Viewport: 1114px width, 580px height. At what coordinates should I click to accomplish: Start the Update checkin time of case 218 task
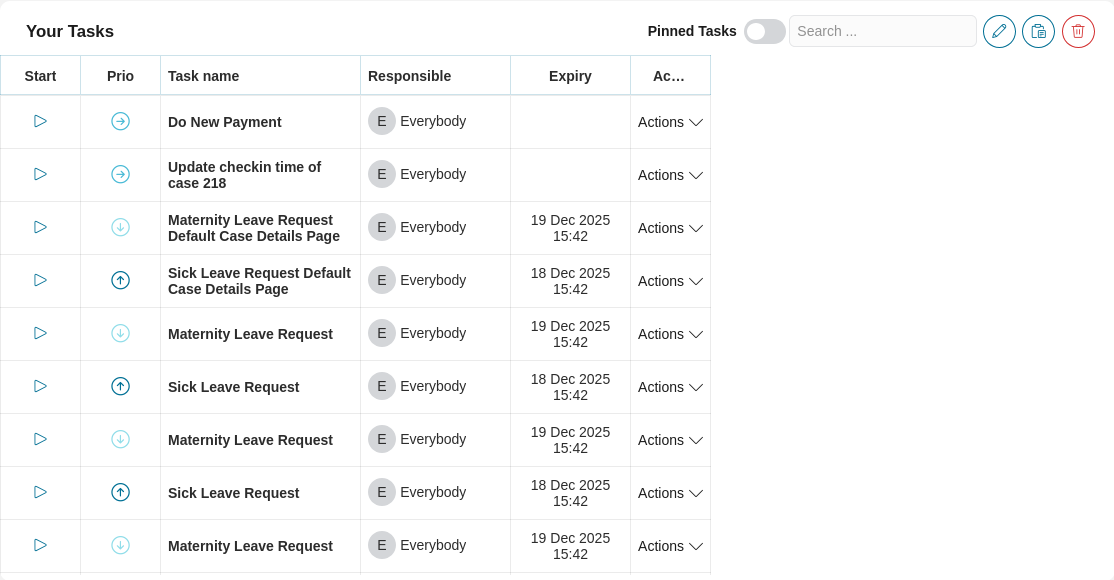coord(40,174)
